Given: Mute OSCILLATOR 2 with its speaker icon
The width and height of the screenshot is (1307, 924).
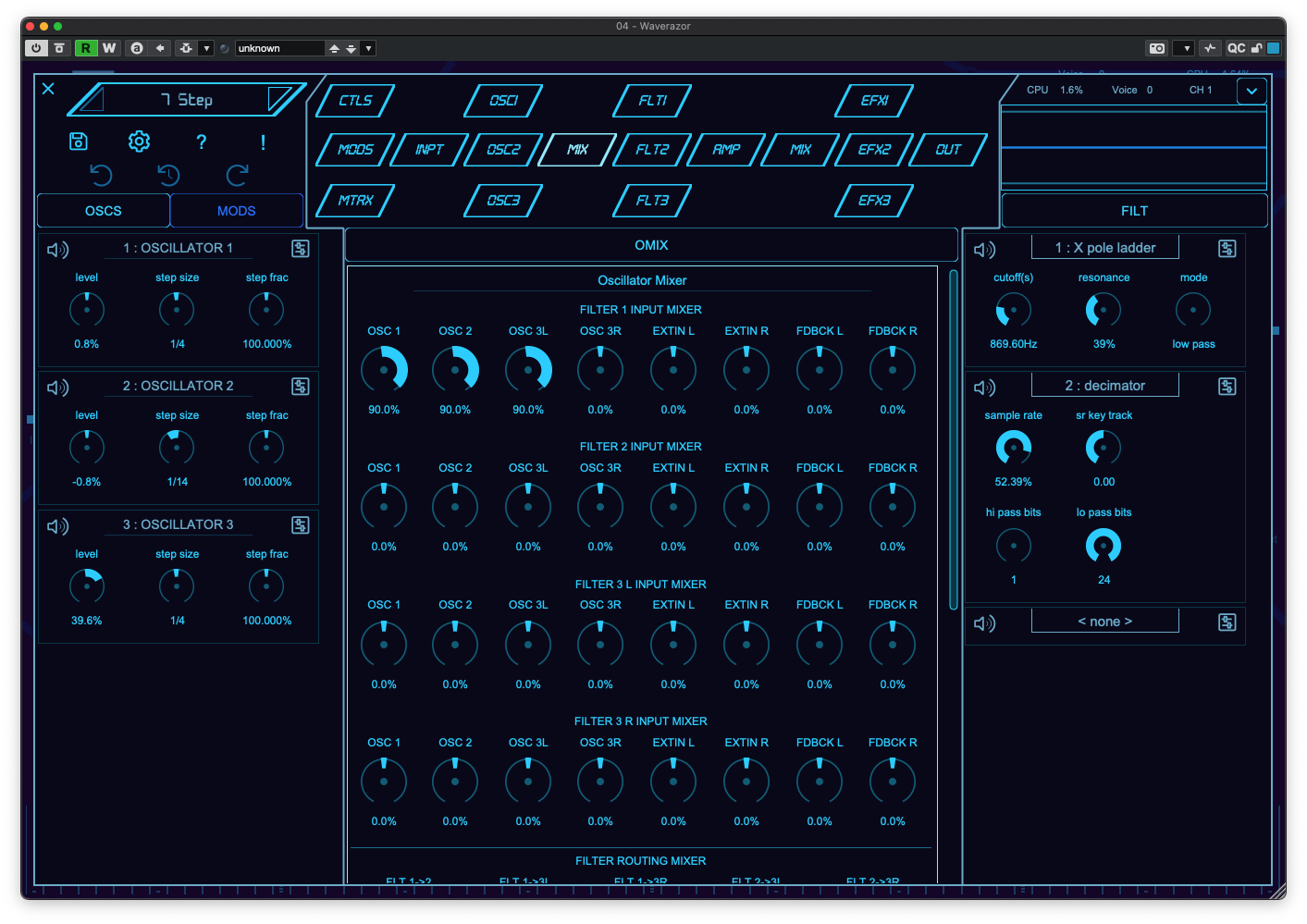Looking at the screenshot, I should pos(58,387).
